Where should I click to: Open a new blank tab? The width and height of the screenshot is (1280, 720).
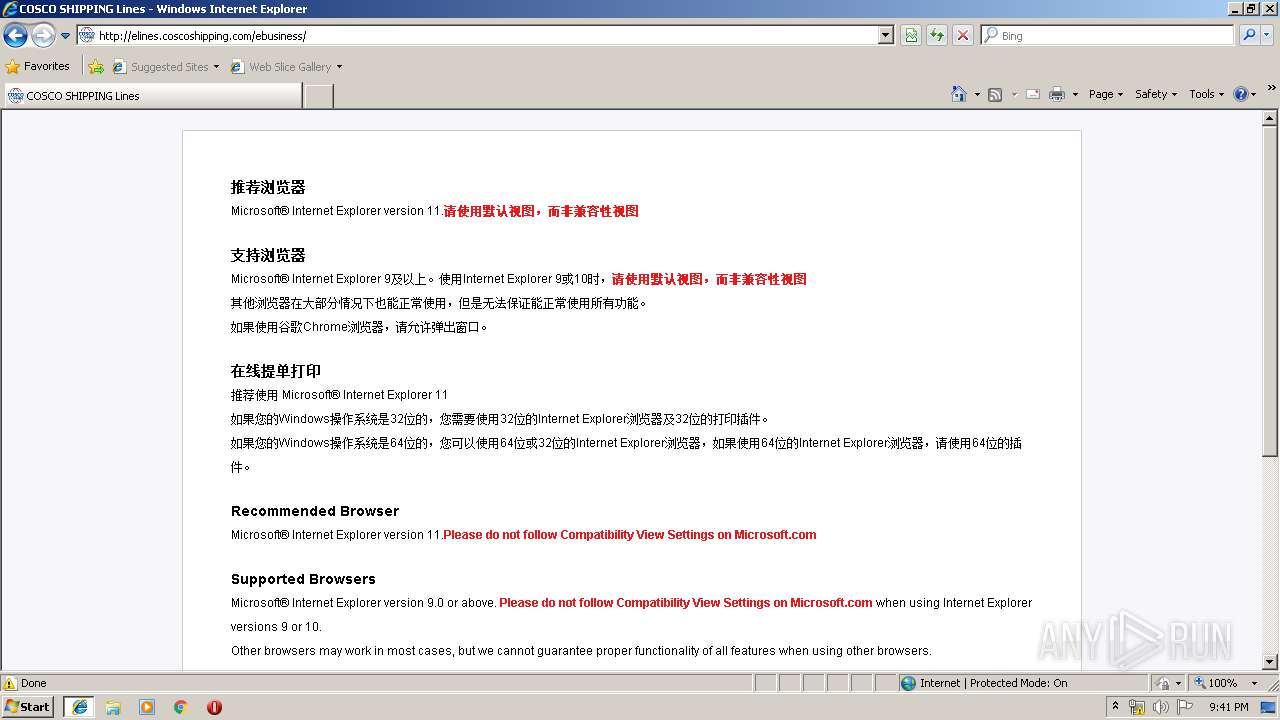coord(318,96)
